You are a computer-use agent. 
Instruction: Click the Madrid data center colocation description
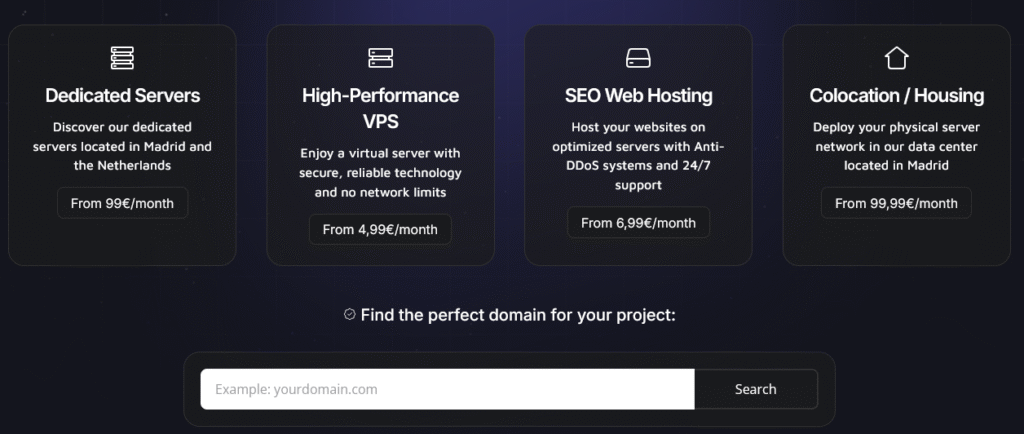(896, 146)
